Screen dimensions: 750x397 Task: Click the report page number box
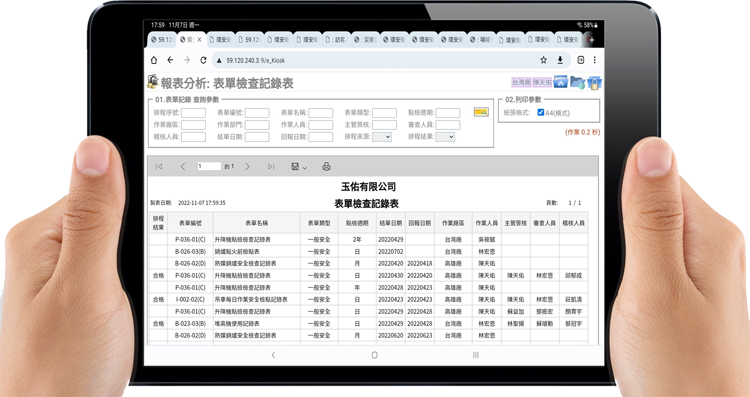(x=210, y=166)
